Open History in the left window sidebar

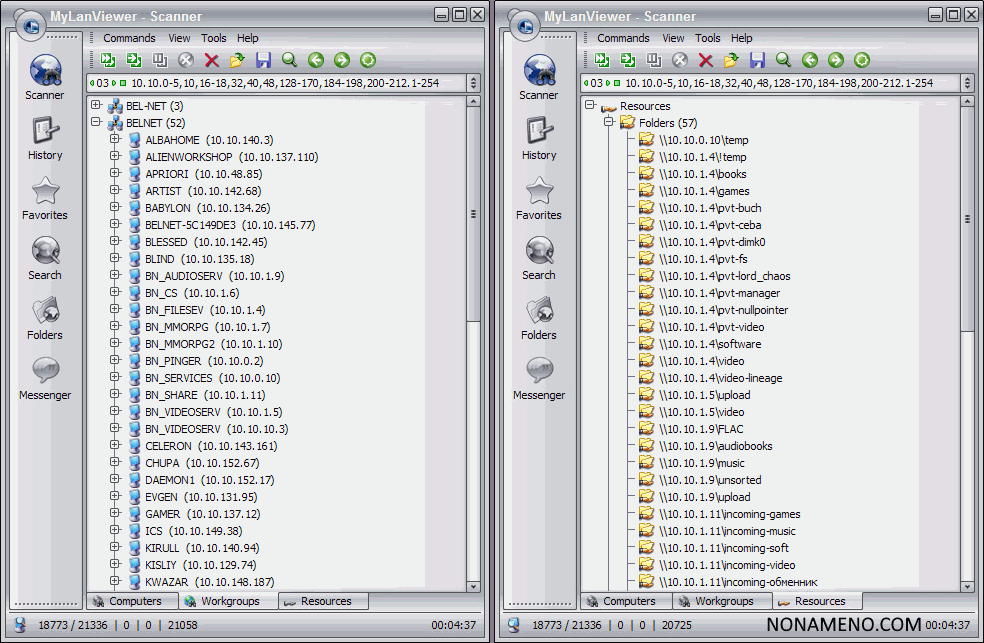[x=45, y=139]
